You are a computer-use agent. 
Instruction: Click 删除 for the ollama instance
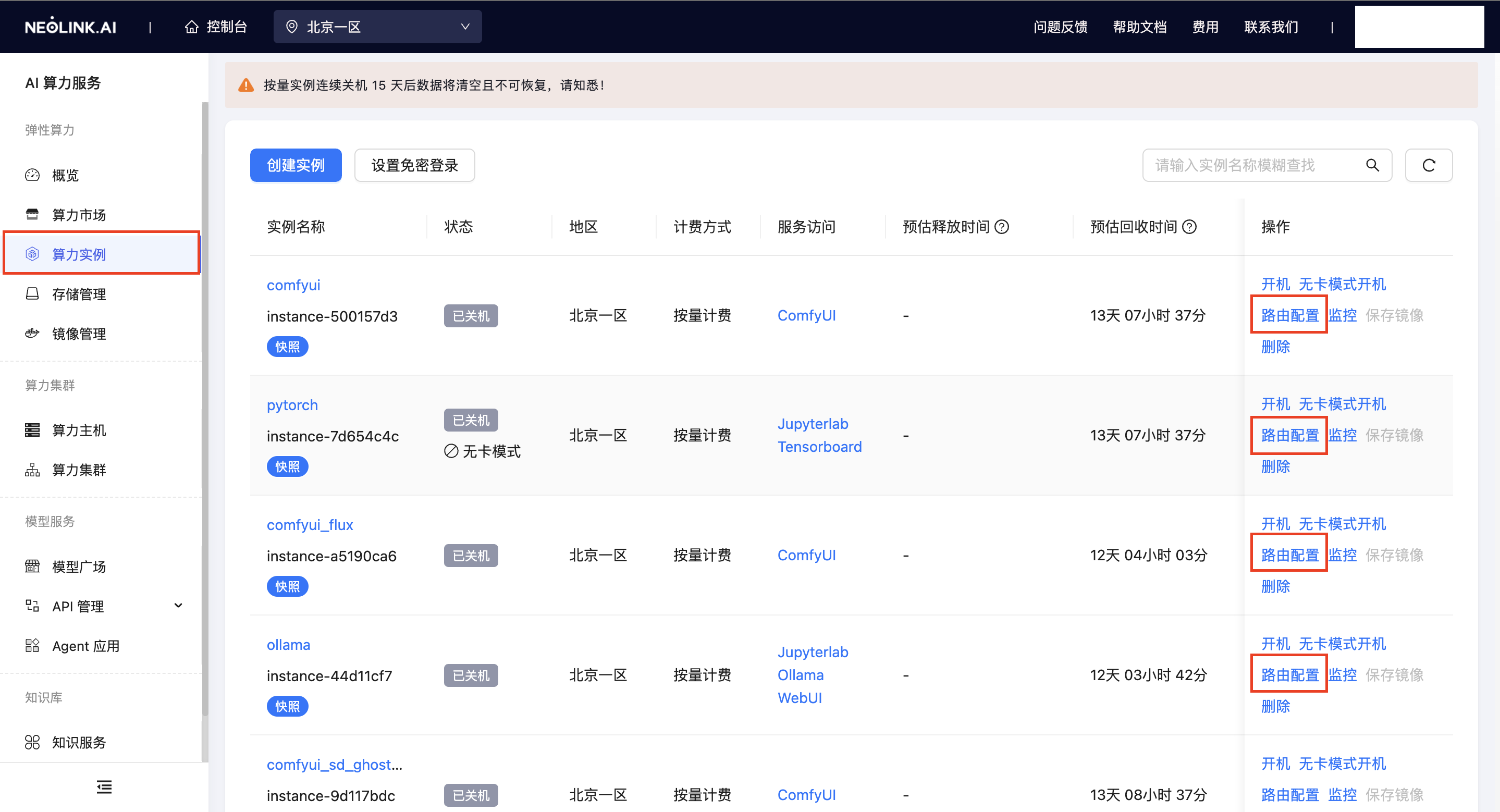[x=1276, y=707]
